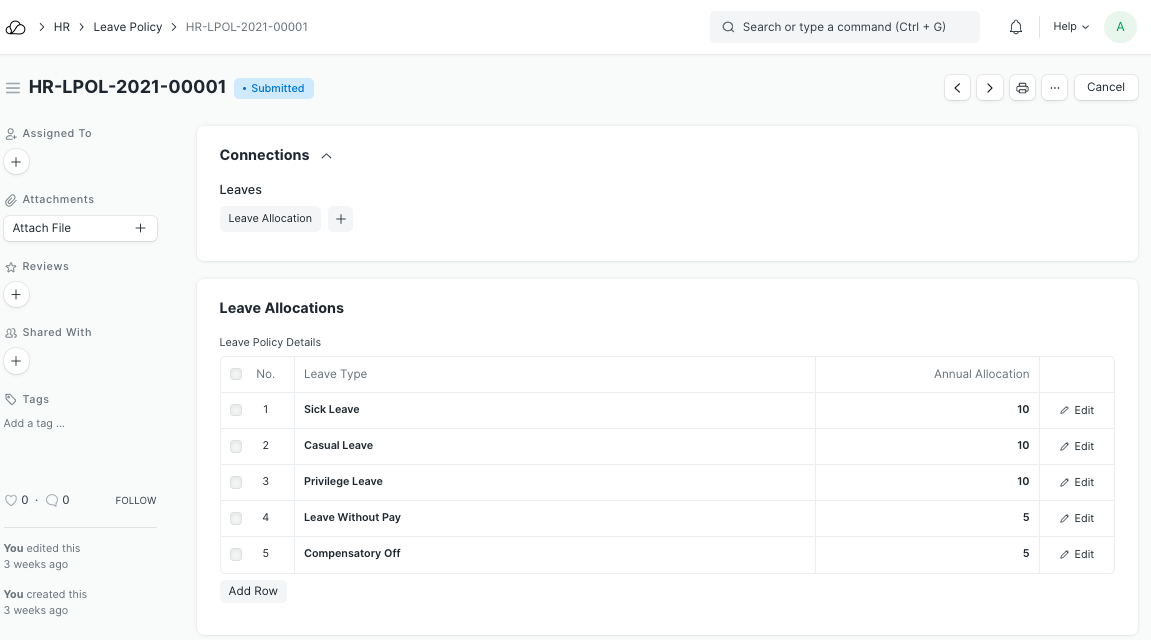Add new Leave Allocation plus icon
Screen dimensions: 1151x640
coord(340,219)
